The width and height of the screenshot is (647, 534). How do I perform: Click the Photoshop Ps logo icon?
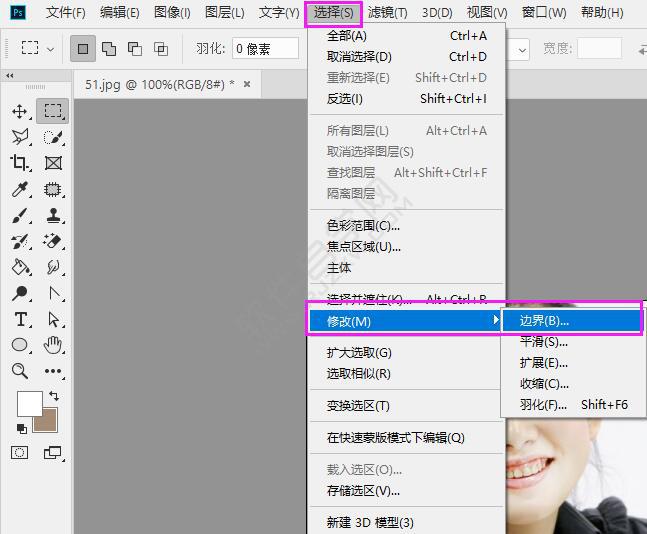click(18, 12)
